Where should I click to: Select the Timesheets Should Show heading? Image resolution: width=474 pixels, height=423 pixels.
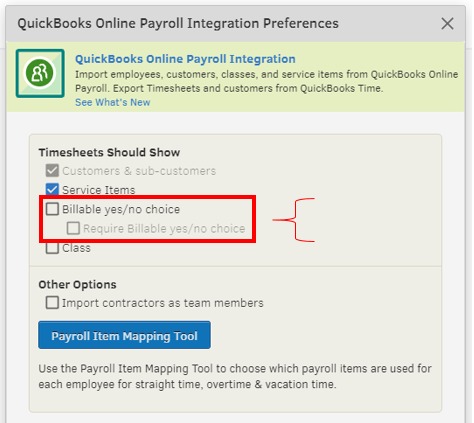click(109, 152)
